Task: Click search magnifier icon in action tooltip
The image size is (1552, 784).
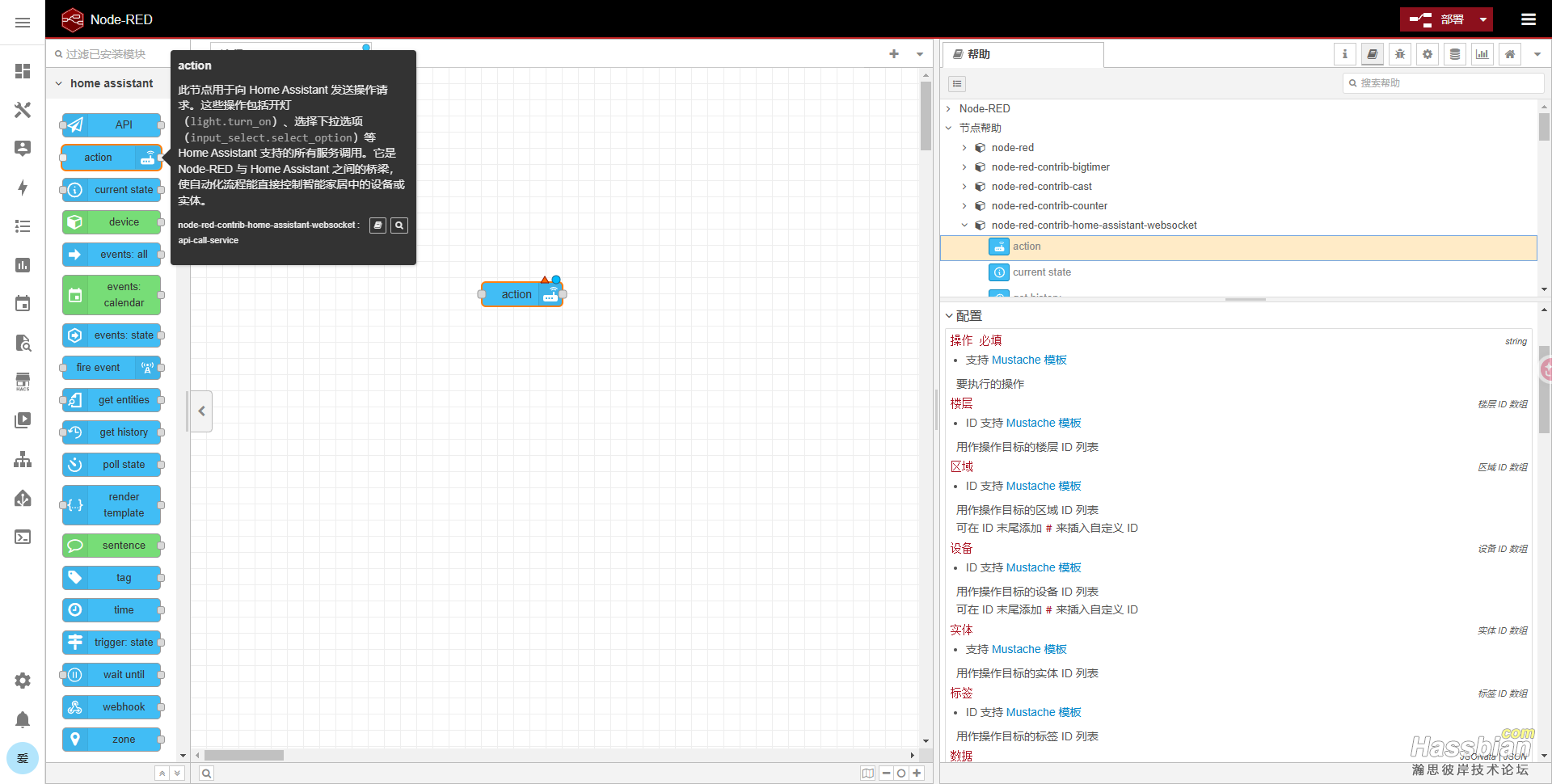Action: click(399, 226)
